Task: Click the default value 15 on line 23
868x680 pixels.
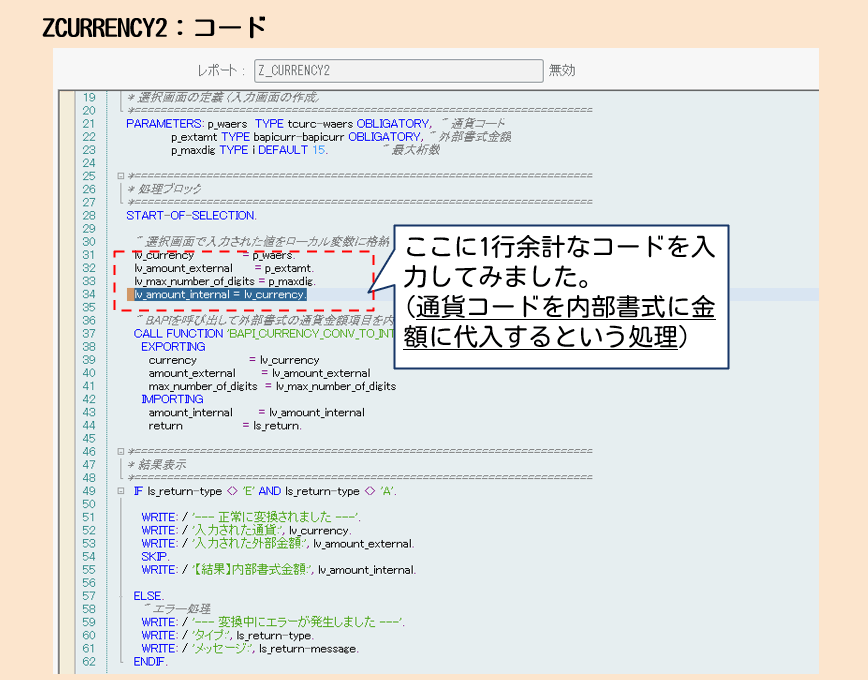Action: 319,150
